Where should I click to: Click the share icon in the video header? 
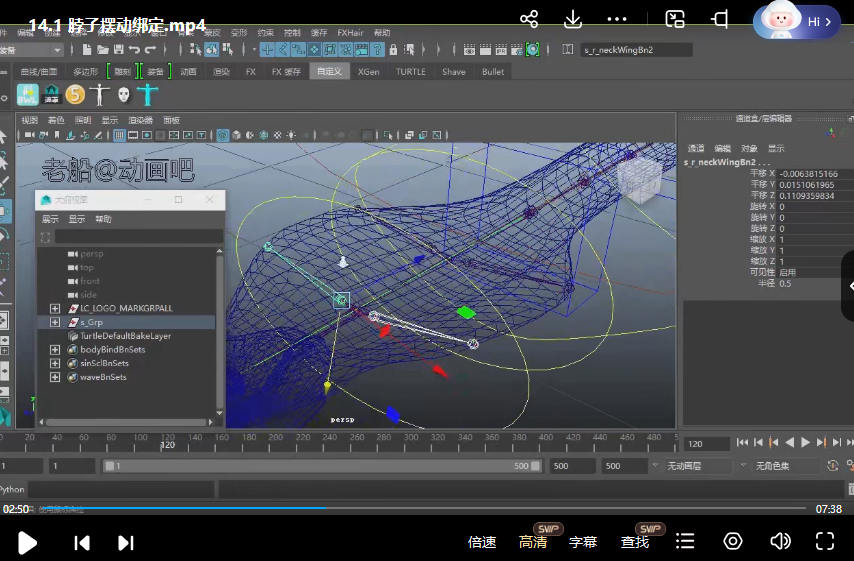pos(529,19)
